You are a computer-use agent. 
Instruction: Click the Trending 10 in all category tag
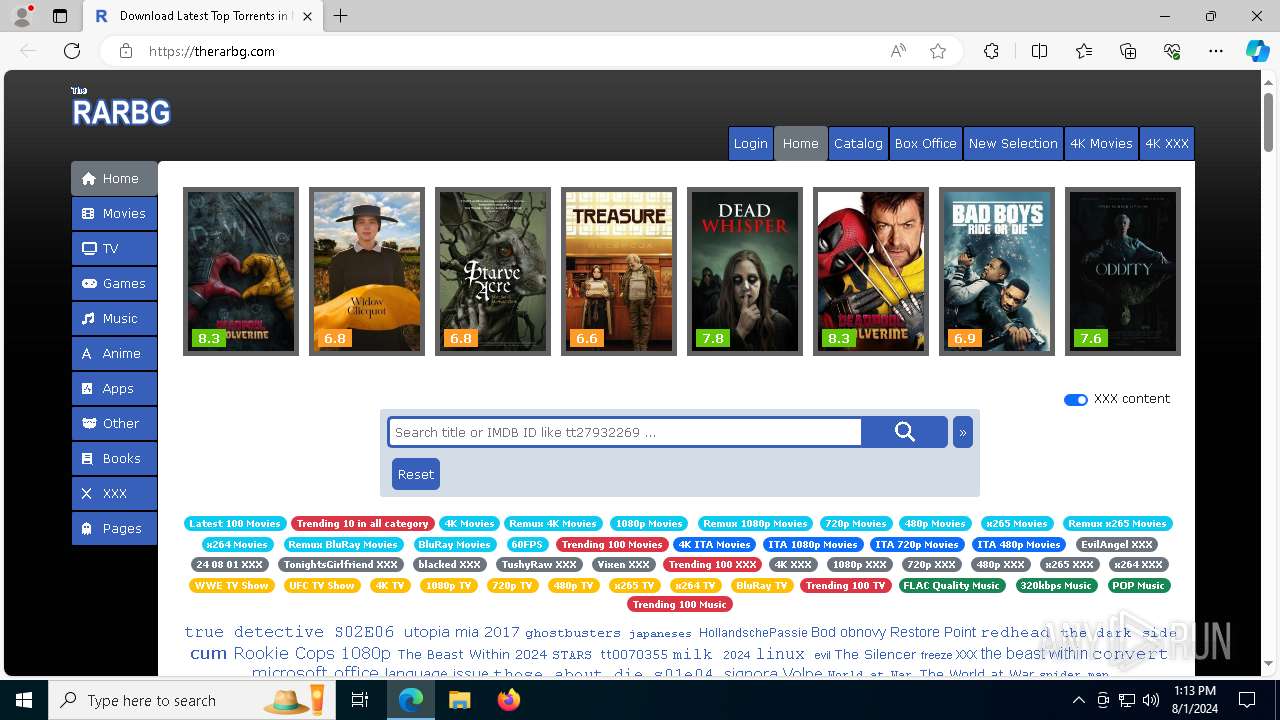[x=362, y=523]
